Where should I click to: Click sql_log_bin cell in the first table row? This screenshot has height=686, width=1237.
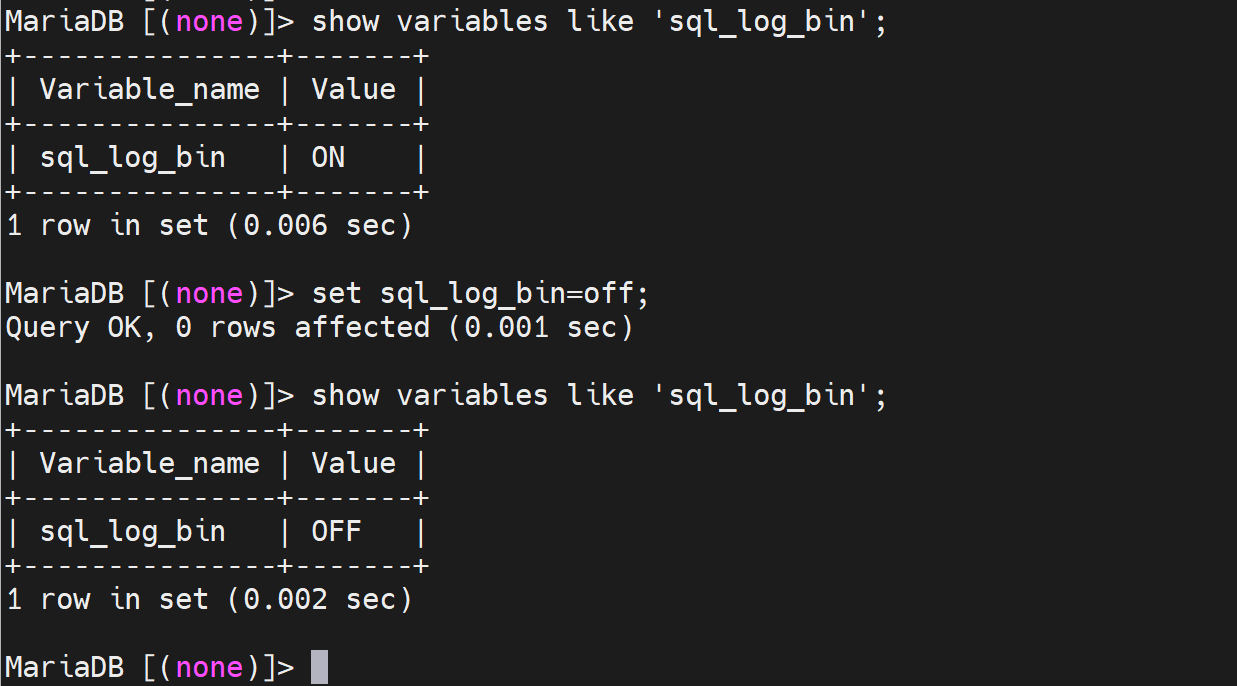coord(132,158)
